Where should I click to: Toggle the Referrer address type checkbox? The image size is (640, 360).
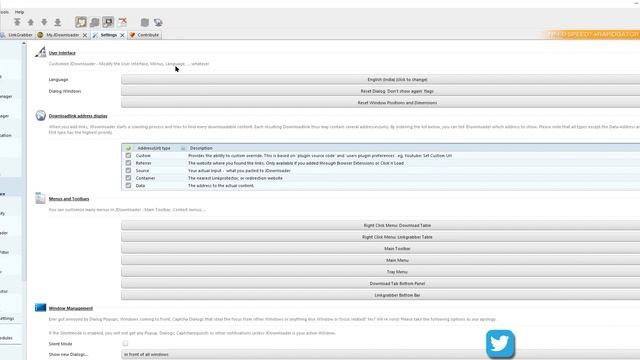tap(128, 163)
